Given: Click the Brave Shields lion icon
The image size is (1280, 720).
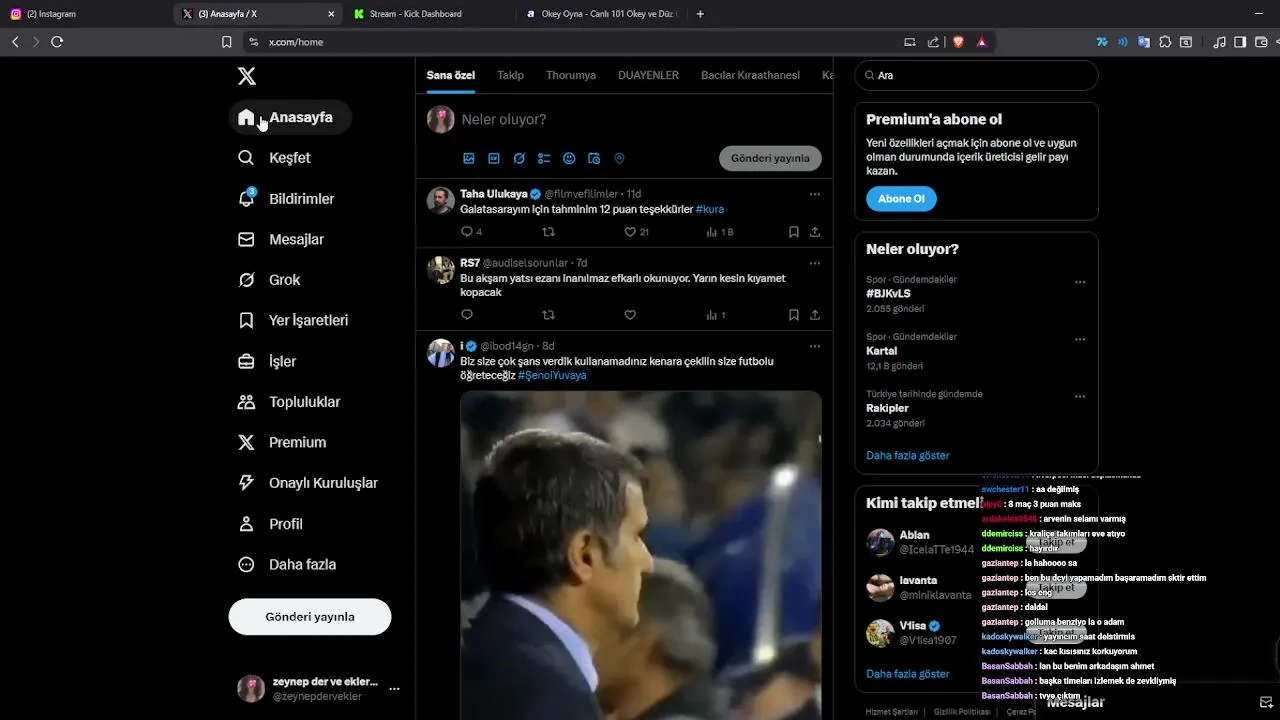Looking at the screenshot, I should (957, 42).
